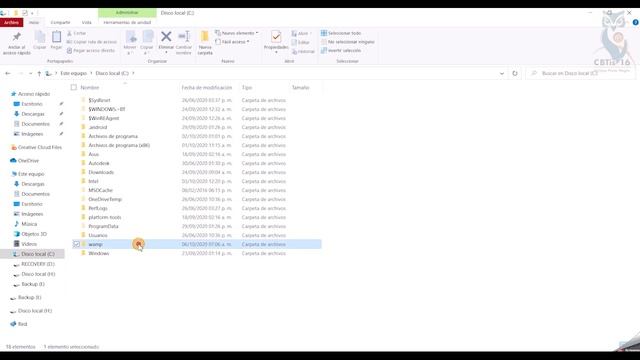Open the Nuevo elemento dropdown

click(x=236, y=33)
